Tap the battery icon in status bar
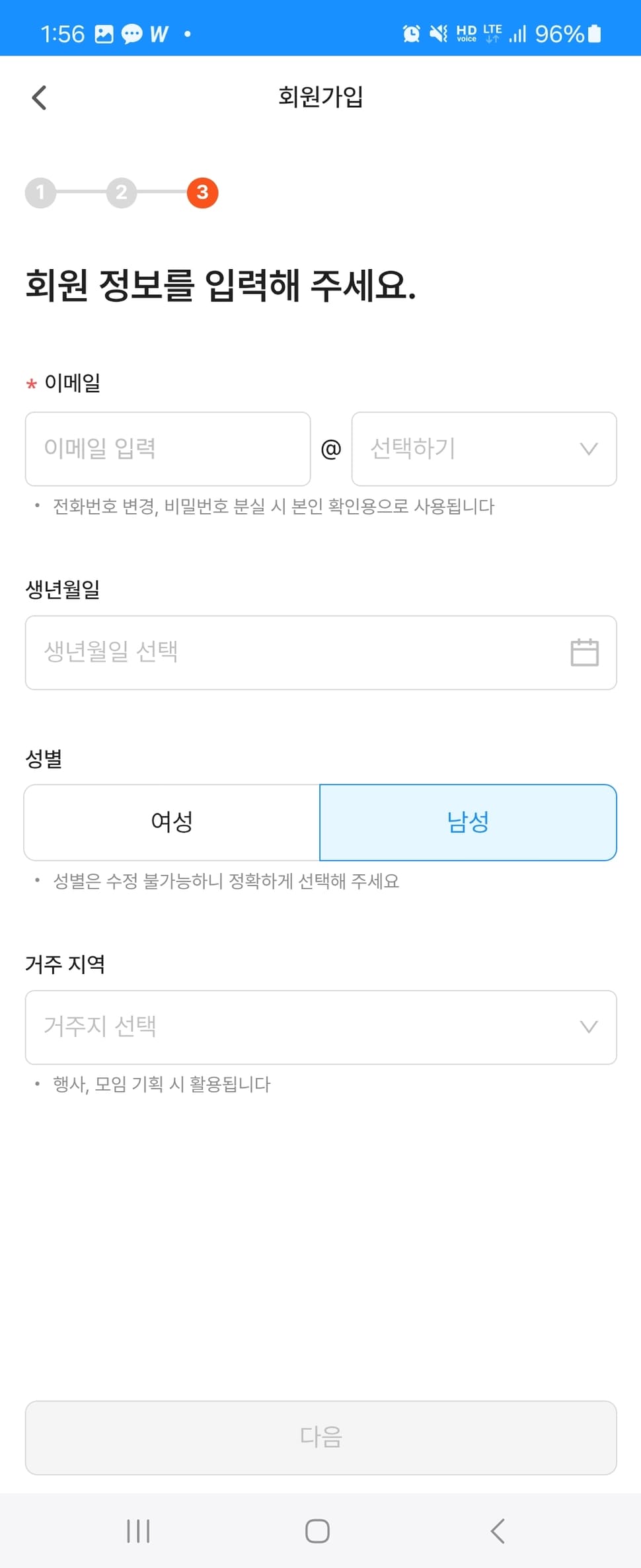Viewport: 641px width, 1568px height. coord(594,34)
